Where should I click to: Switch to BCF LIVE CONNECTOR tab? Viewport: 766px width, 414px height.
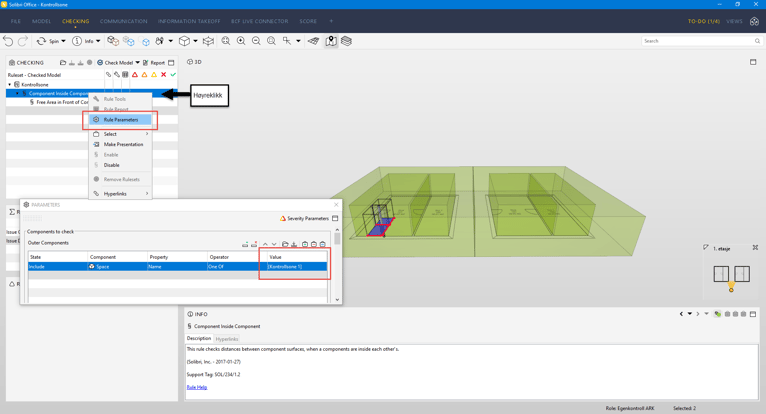pyautogui.click(x=259, y=22)
